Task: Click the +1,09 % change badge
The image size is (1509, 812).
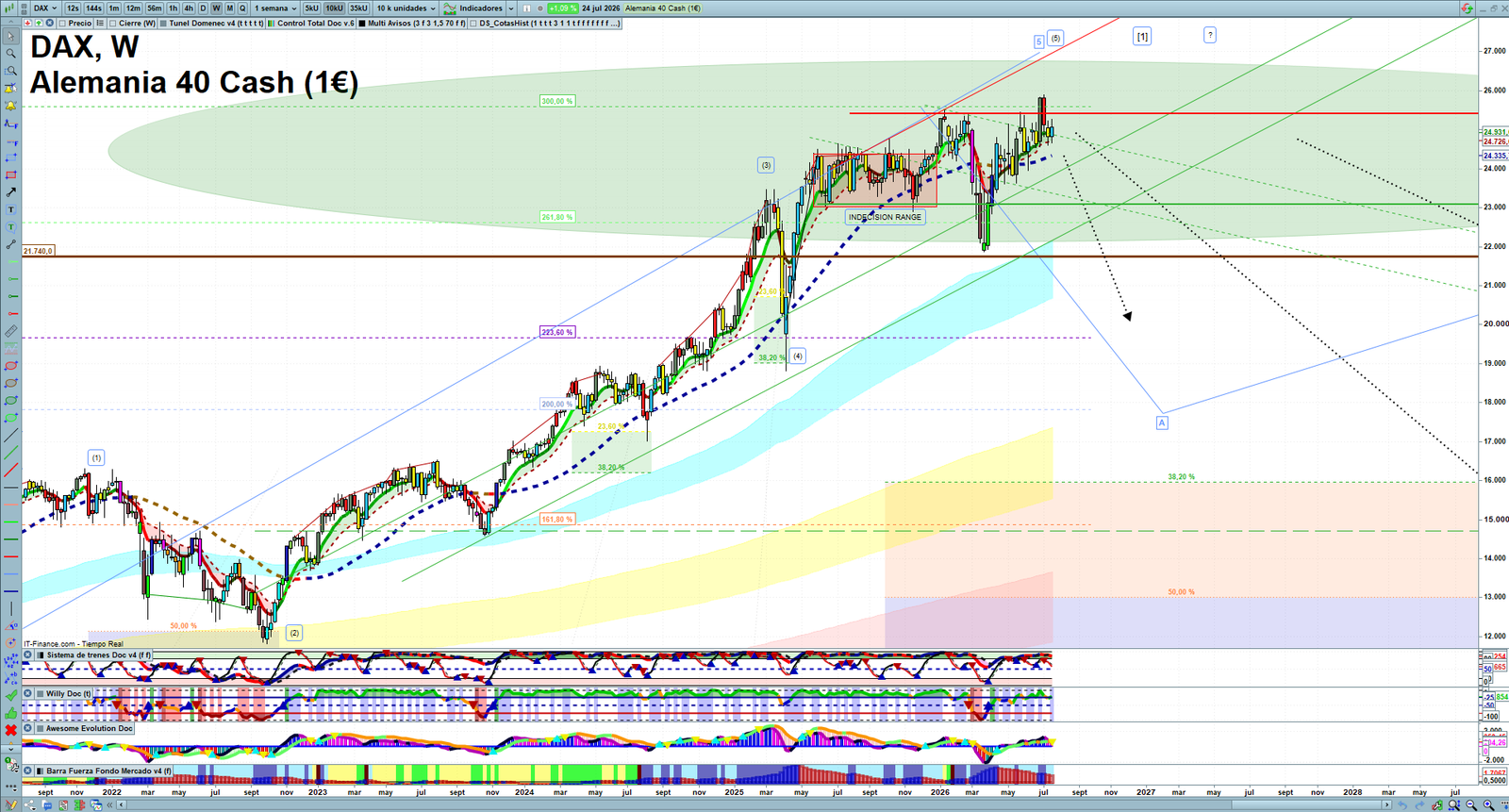Action: click(563, 8)
